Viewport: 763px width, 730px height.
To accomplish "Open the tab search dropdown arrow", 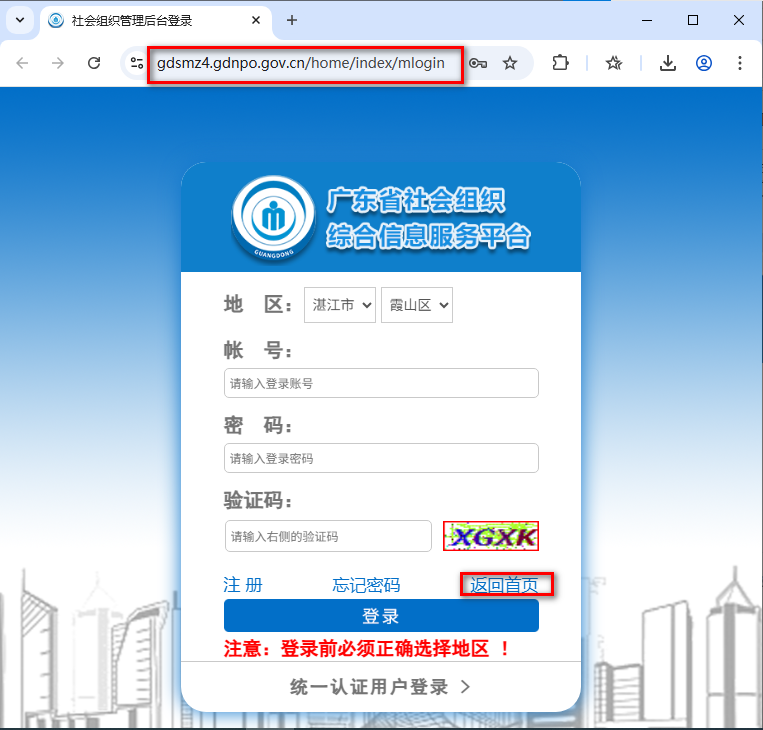I will point(20,20).
